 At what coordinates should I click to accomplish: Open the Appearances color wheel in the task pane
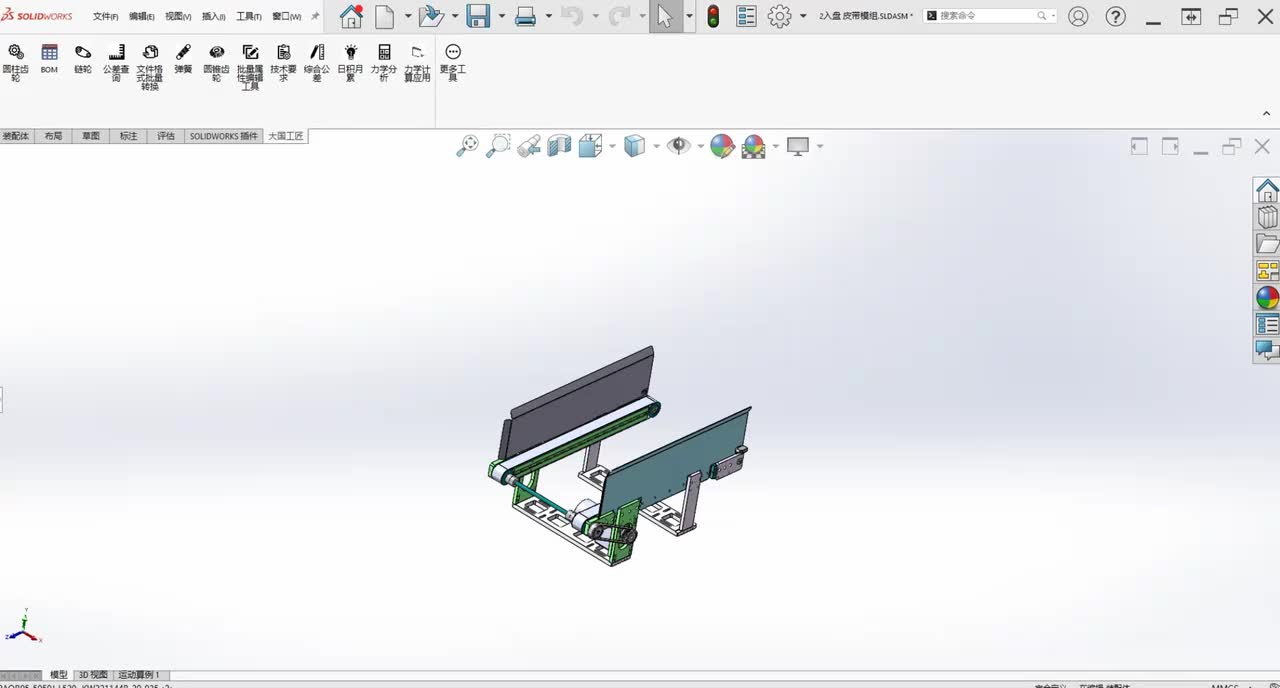pyautogui.click(x=1267, y=298)
